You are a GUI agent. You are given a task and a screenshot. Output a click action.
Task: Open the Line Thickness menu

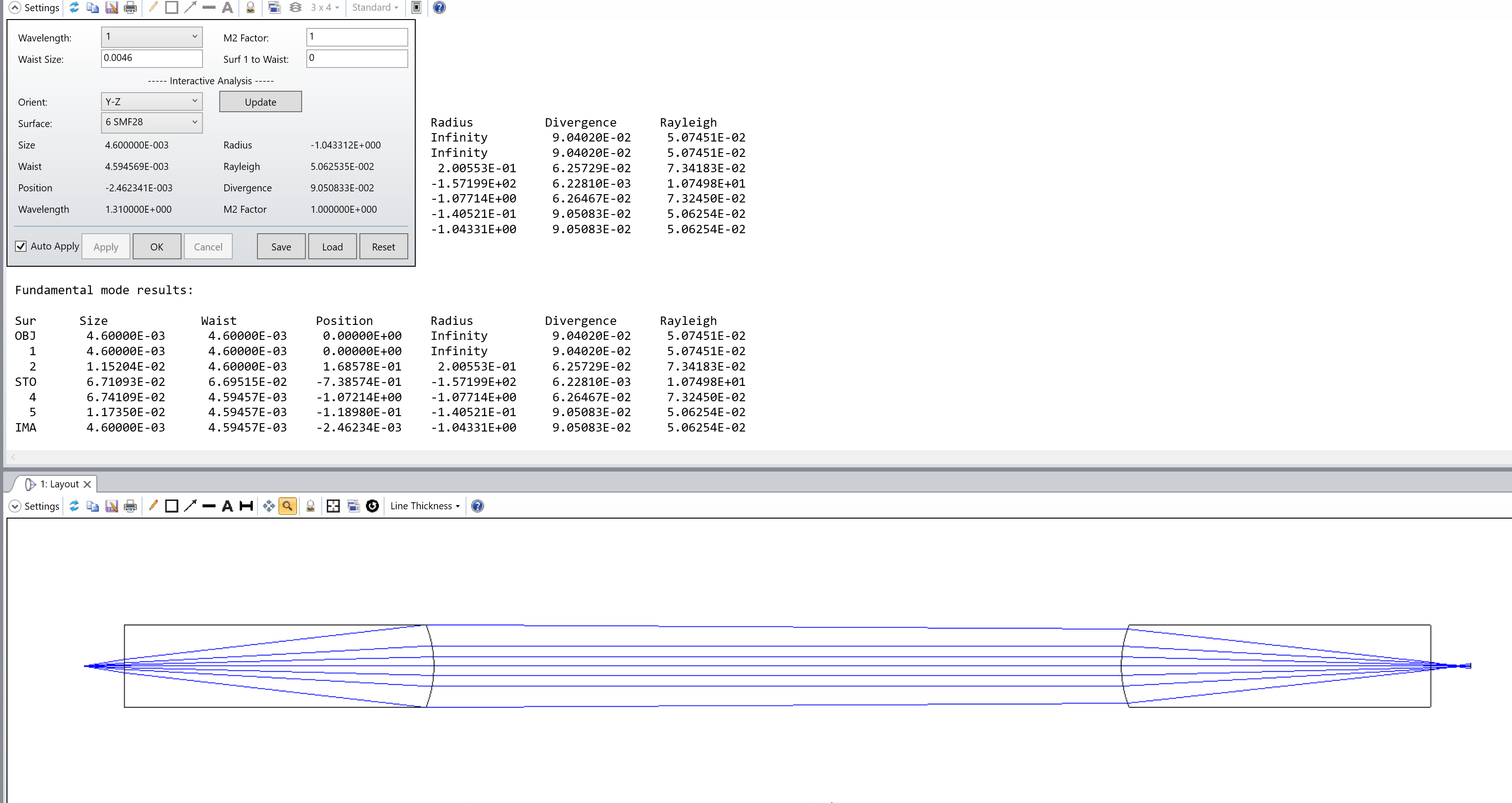coord(425,506)
